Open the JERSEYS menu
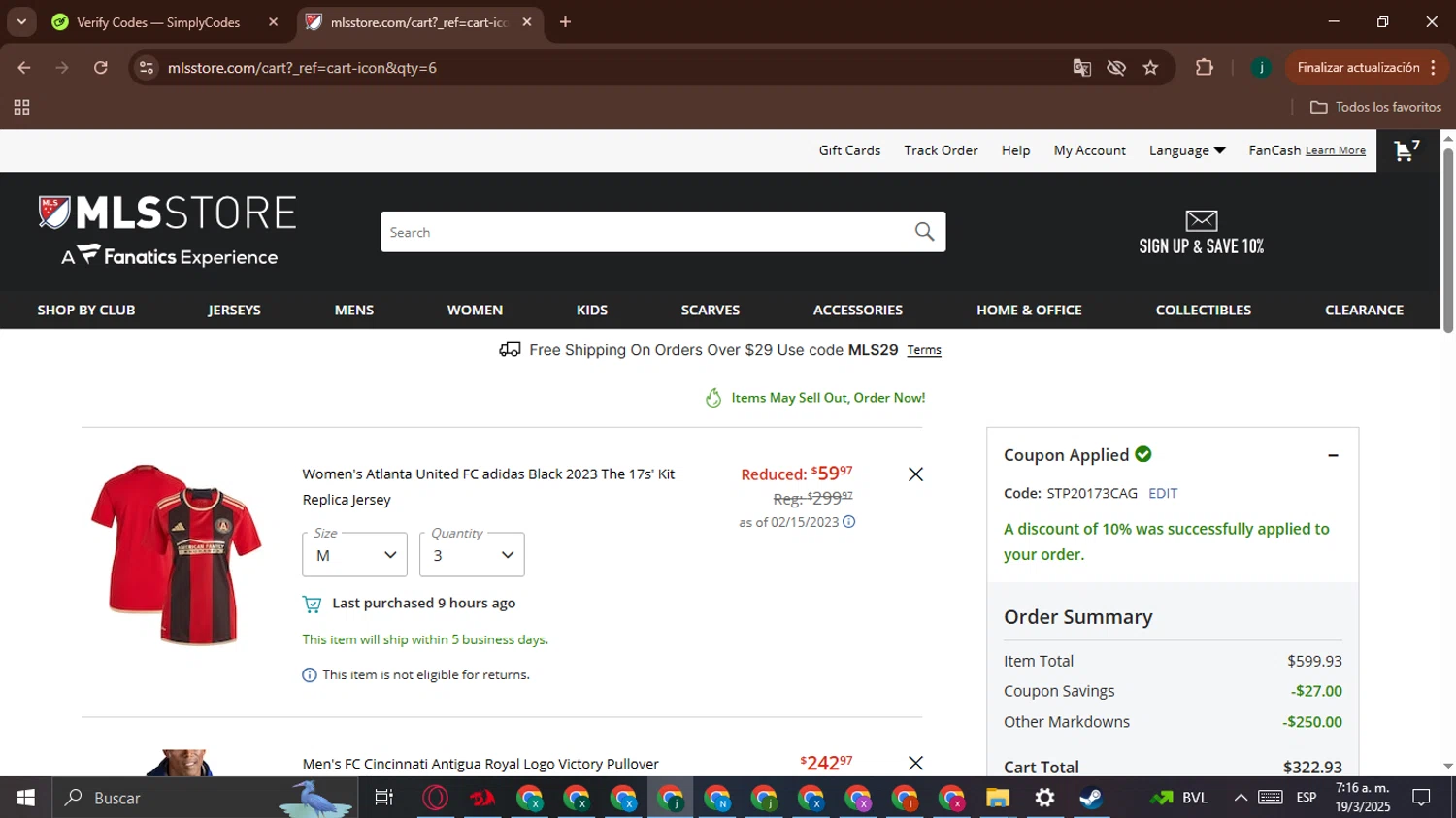 [234, 311]
